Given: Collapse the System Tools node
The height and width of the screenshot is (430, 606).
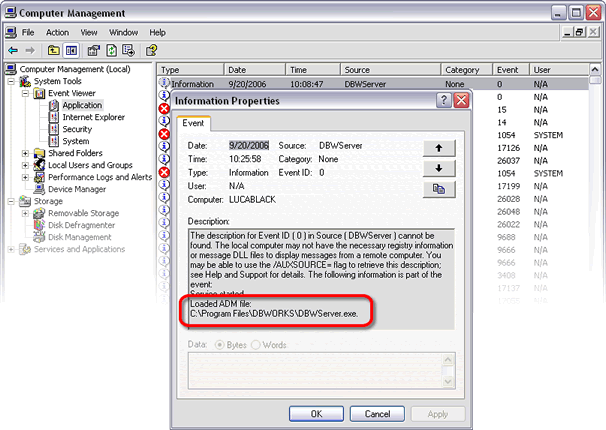Looking at the screenshot, I should [x=11, y=82].
